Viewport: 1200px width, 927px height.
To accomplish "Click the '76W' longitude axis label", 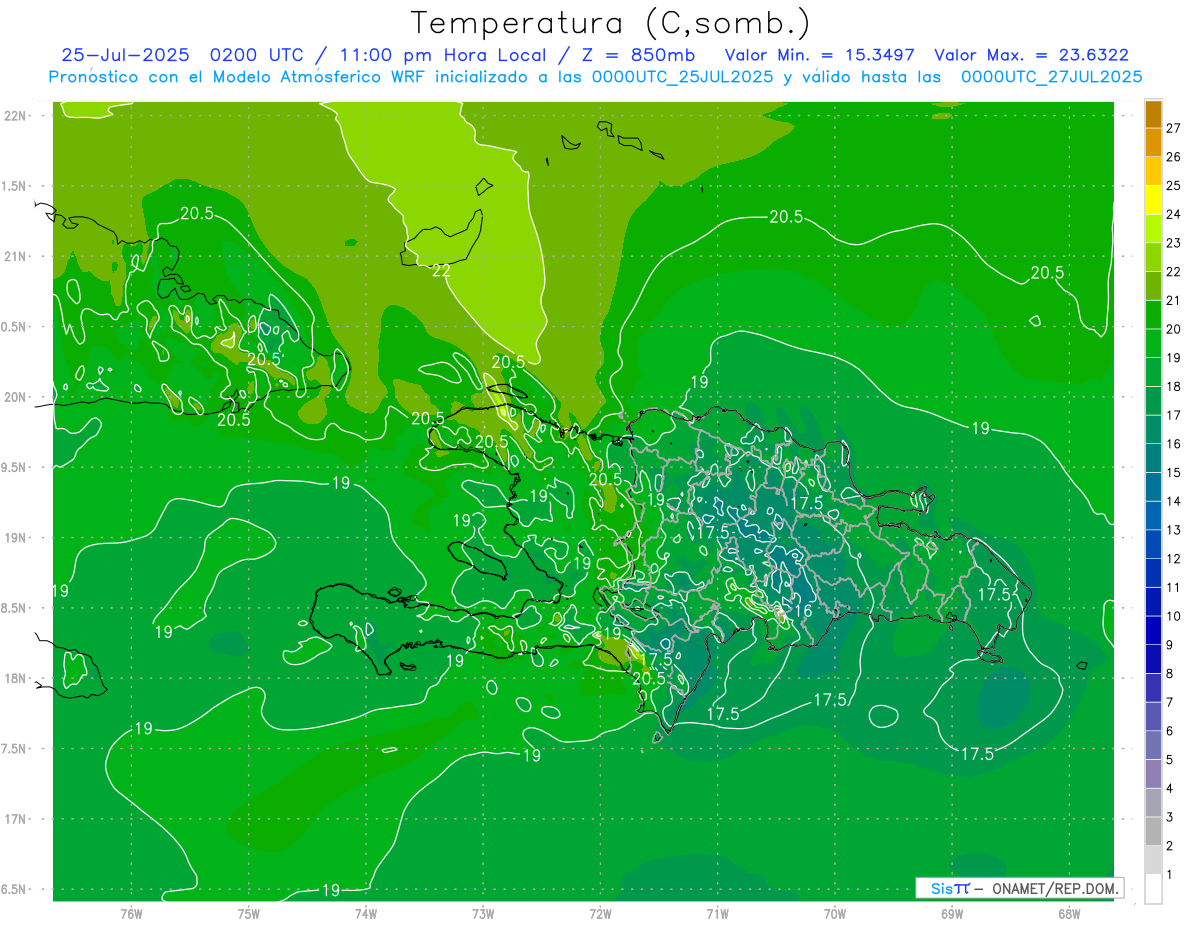I will click(x=131, y=913).
